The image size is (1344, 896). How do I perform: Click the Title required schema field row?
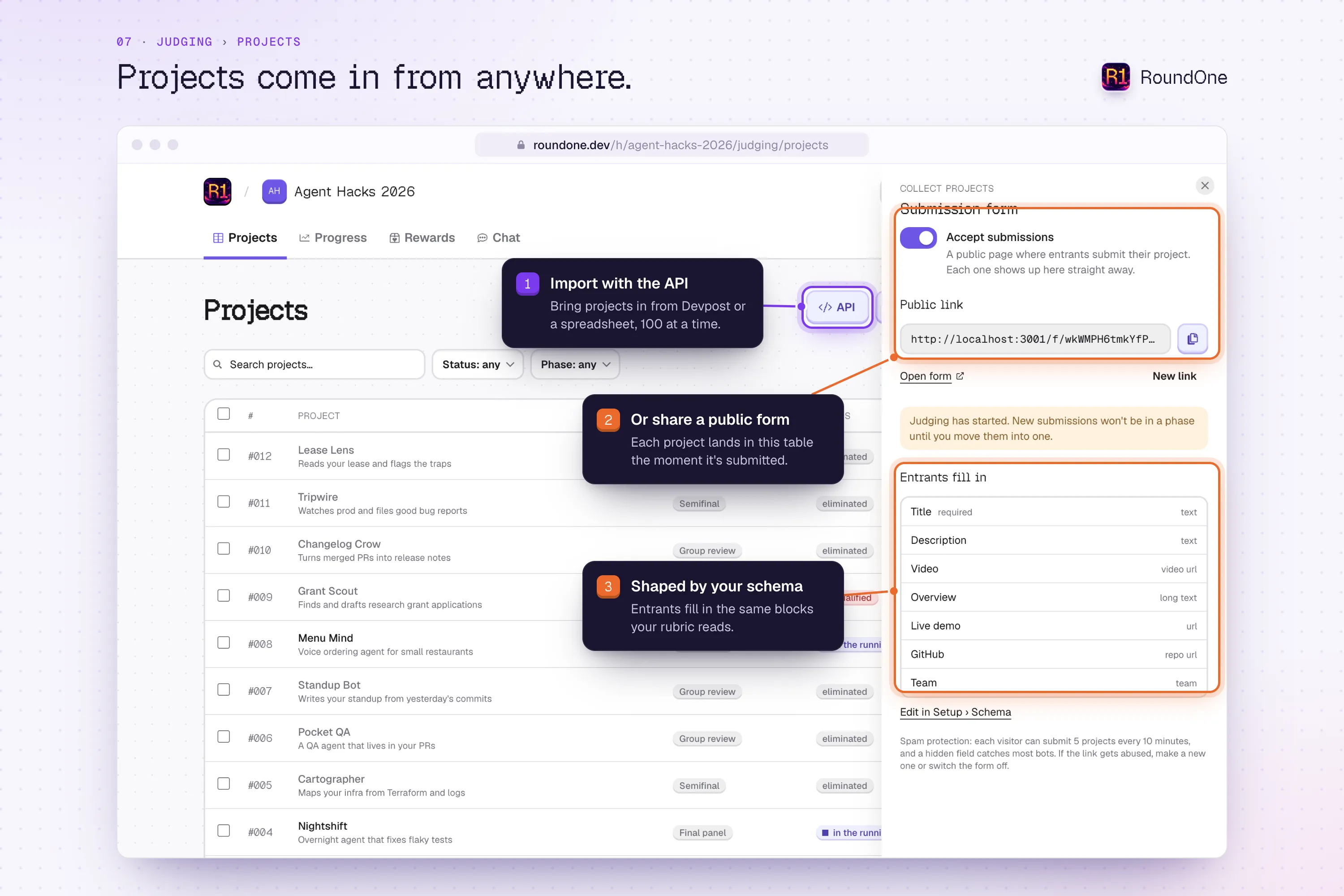coord(1054,512)
